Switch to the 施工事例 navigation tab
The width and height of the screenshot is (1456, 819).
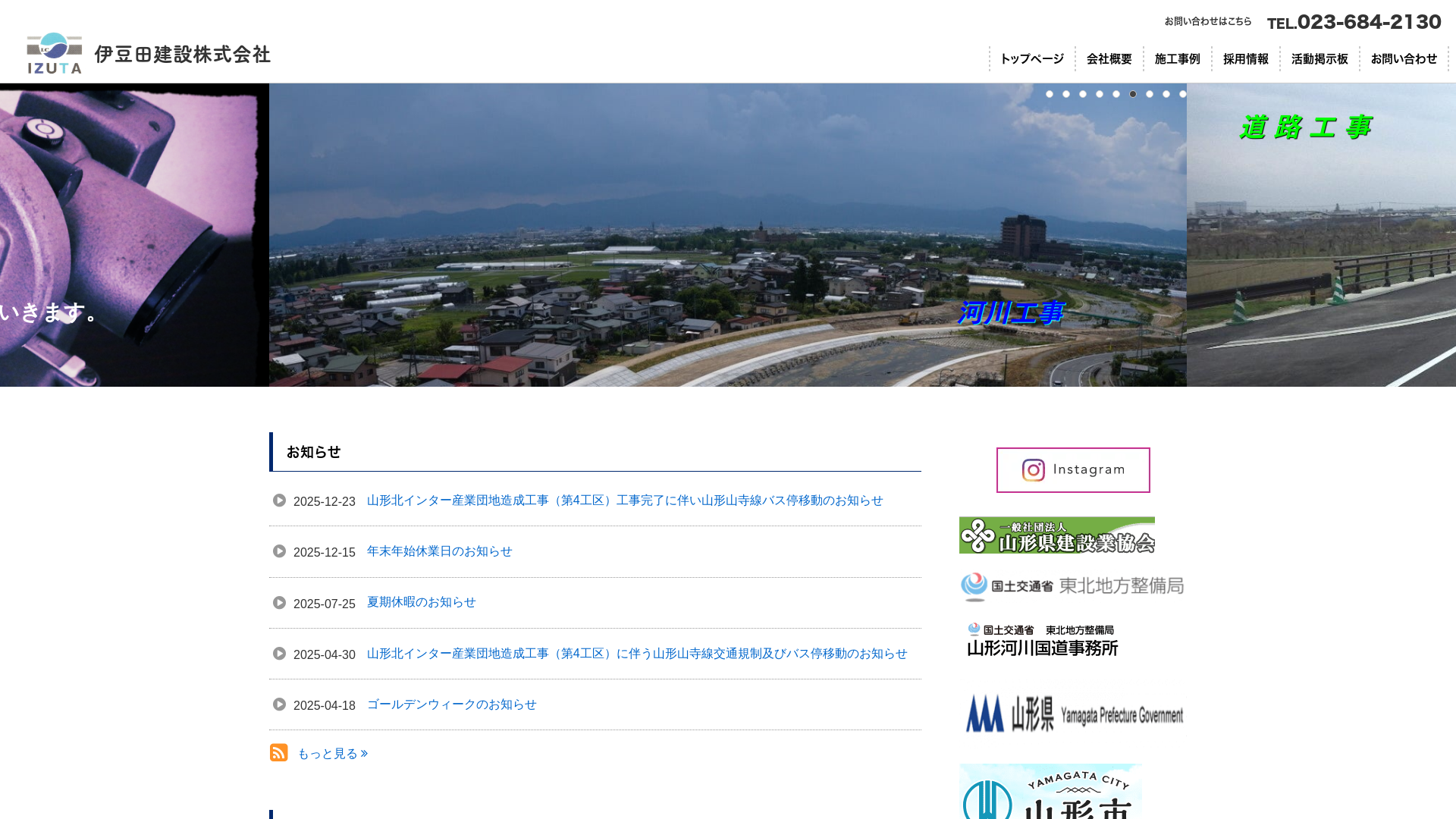coord(1176,58)
